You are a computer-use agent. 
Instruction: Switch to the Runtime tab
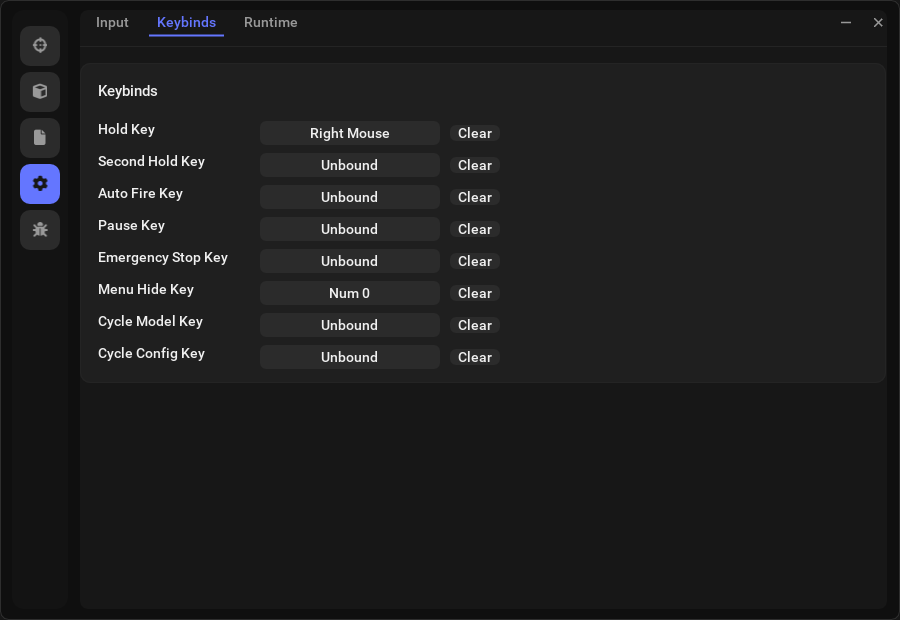[270, 22]
